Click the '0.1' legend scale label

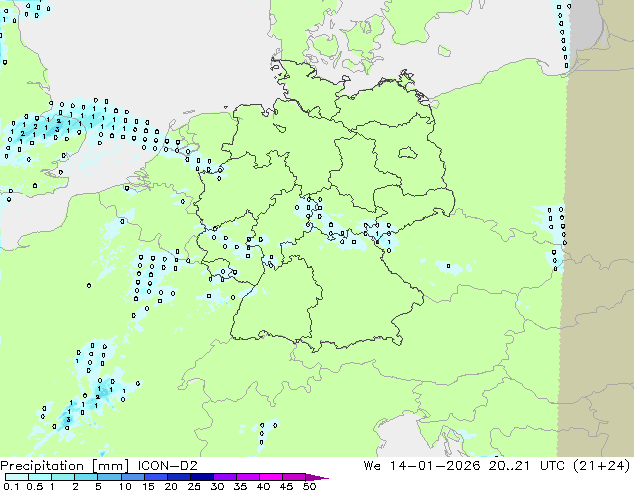click(x=11, y=486)
